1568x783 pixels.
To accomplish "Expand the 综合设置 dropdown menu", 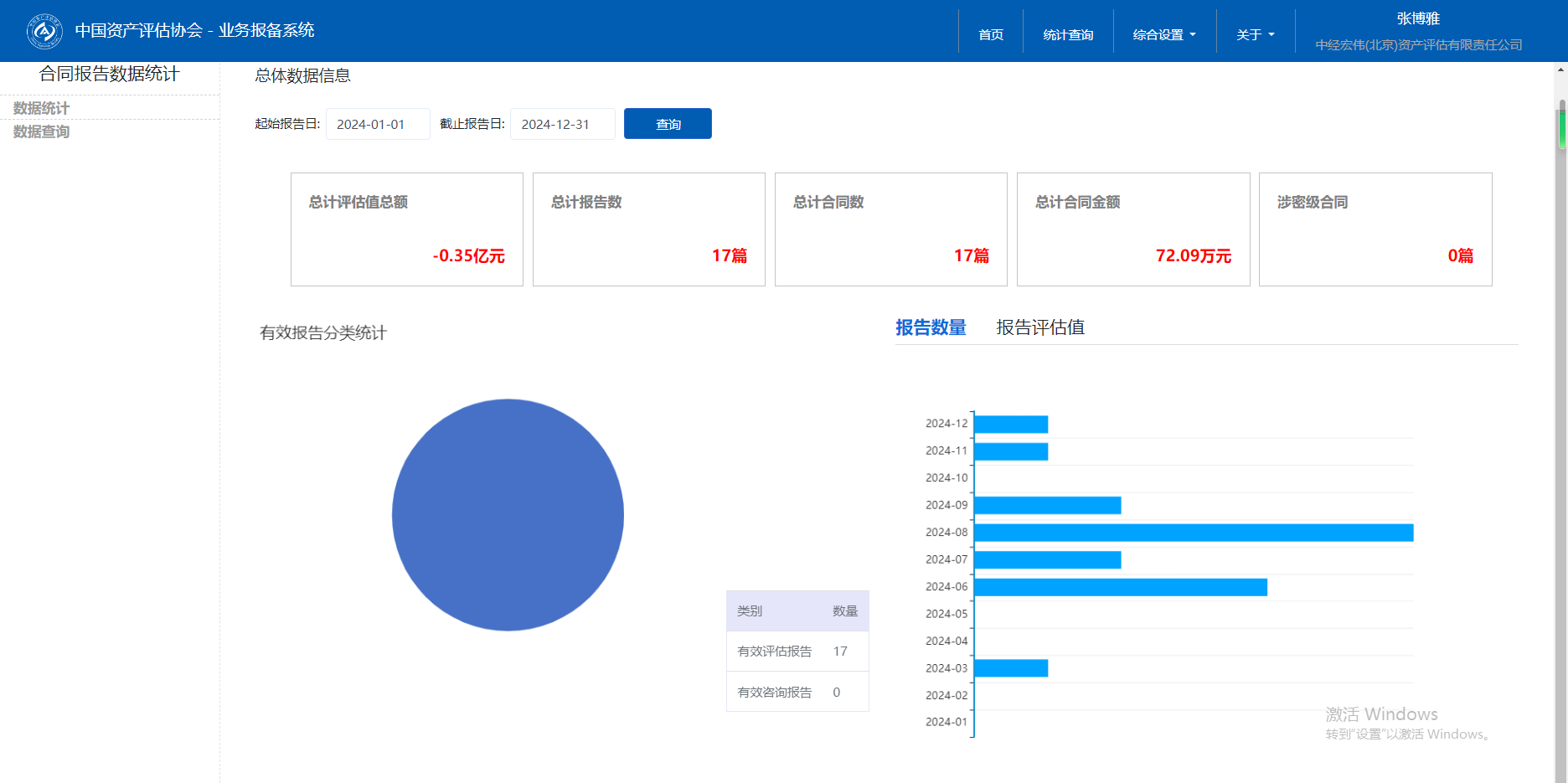I will [x=1164, y=34].
